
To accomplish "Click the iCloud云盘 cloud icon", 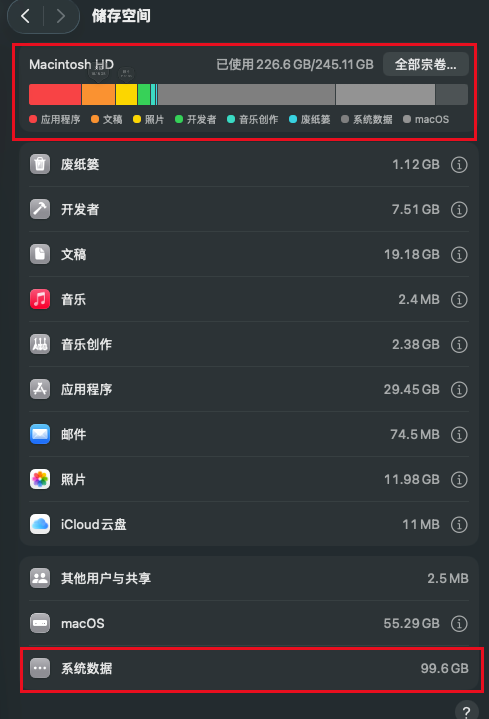I will 40,524.
